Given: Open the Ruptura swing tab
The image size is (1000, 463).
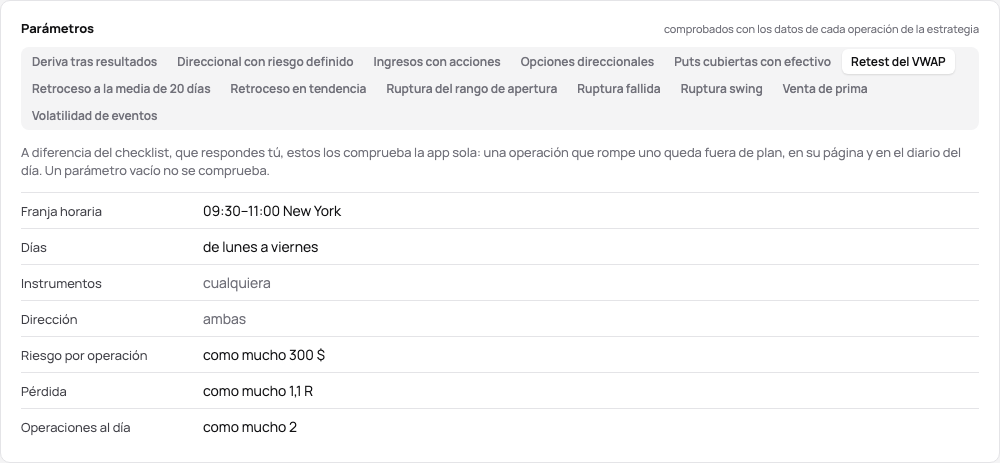Looking at the screenshot, I should [x=721, y=89].
